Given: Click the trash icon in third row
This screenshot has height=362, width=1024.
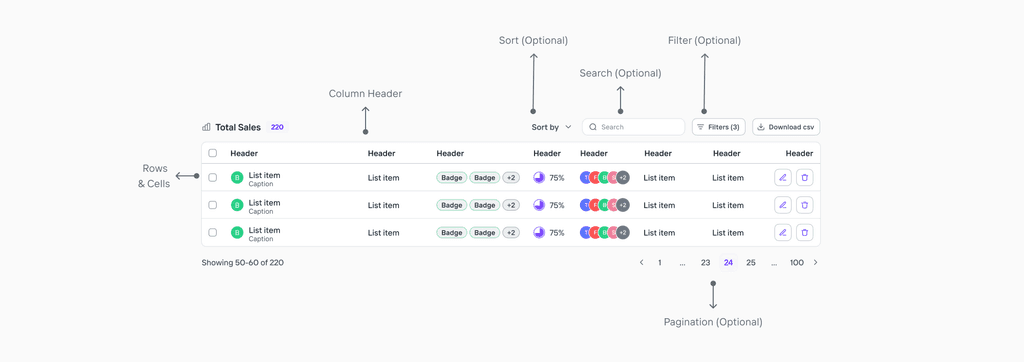Looking at the screenshot, I should click(x=805, y=232).
